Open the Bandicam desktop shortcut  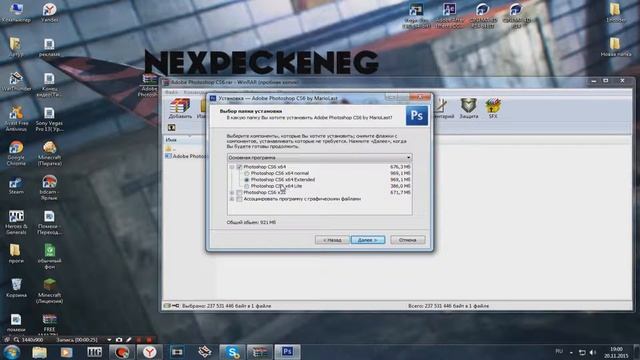(x=49, y=187)
